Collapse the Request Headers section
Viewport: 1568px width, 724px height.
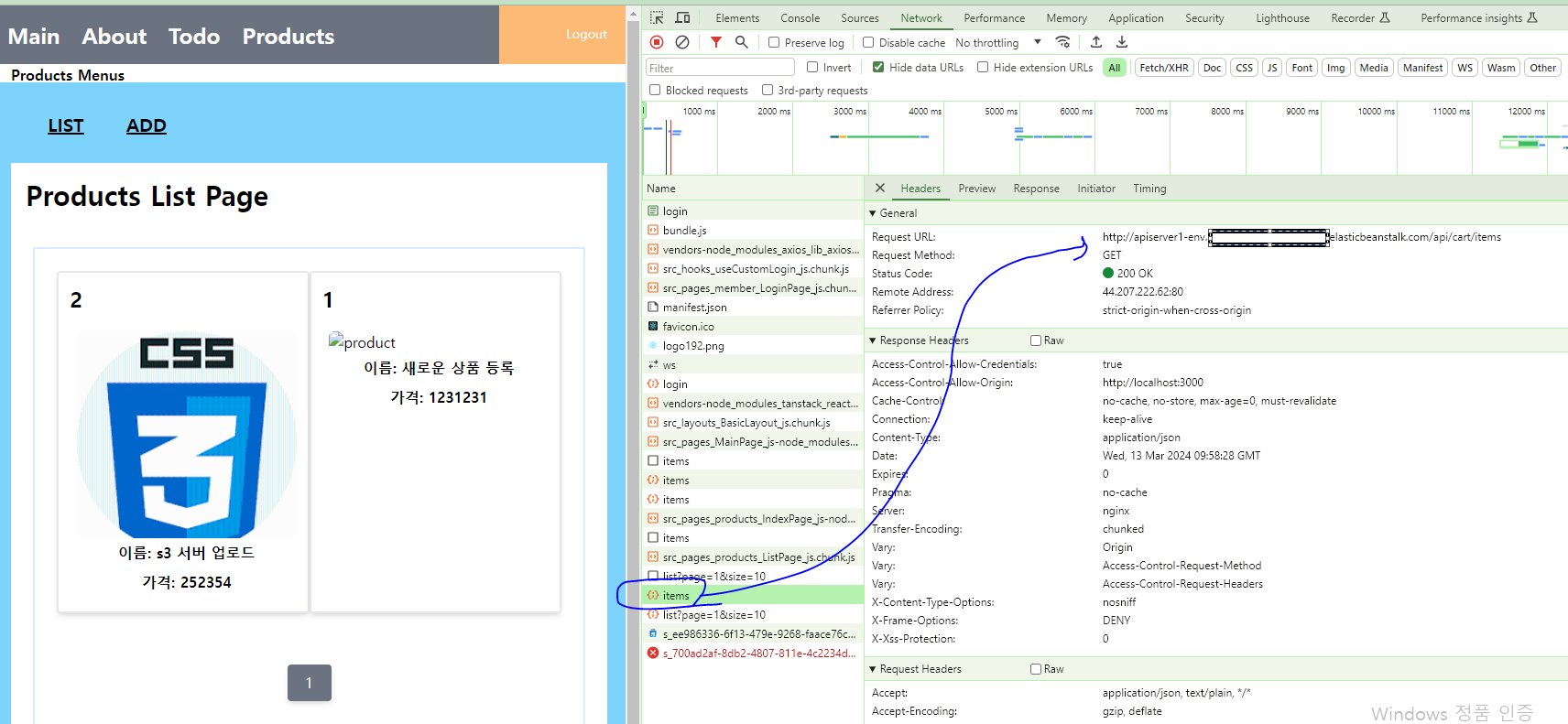(873, 669)
